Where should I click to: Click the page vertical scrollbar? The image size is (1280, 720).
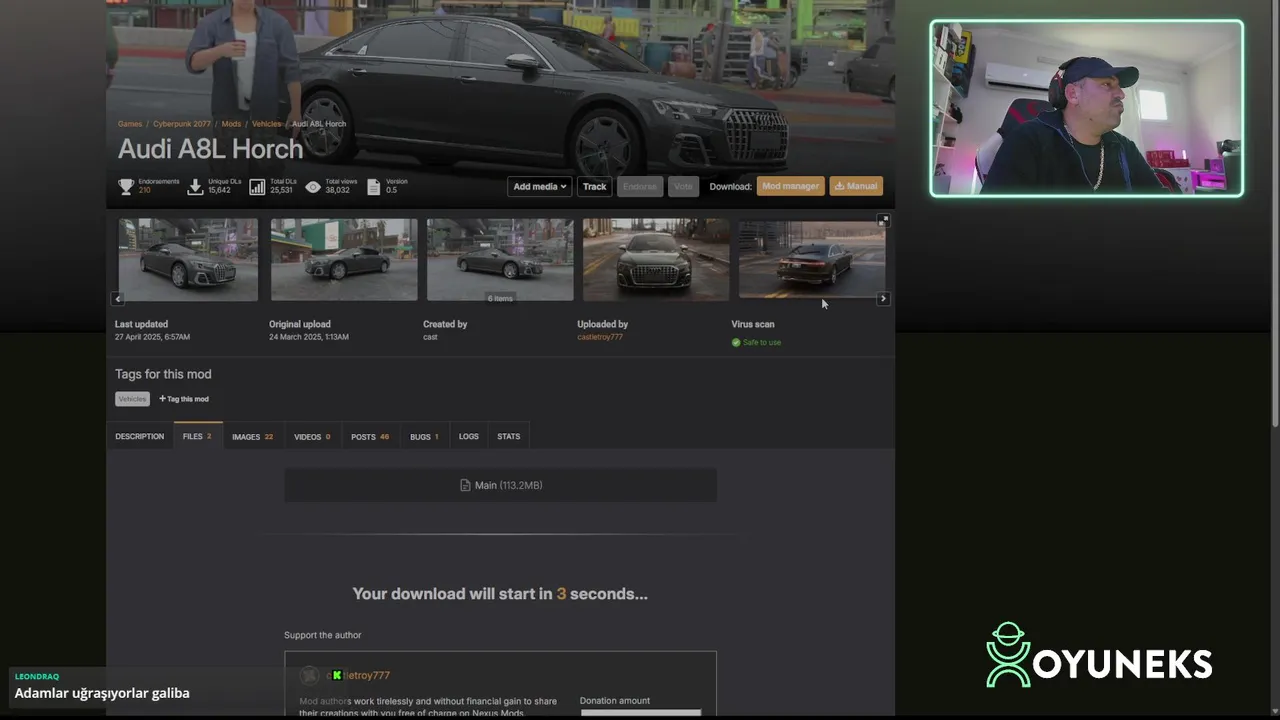[1274, 215]
